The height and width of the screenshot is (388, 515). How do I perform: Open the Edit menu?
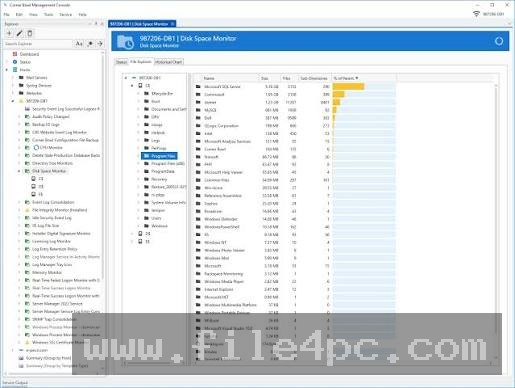point(19,15)
